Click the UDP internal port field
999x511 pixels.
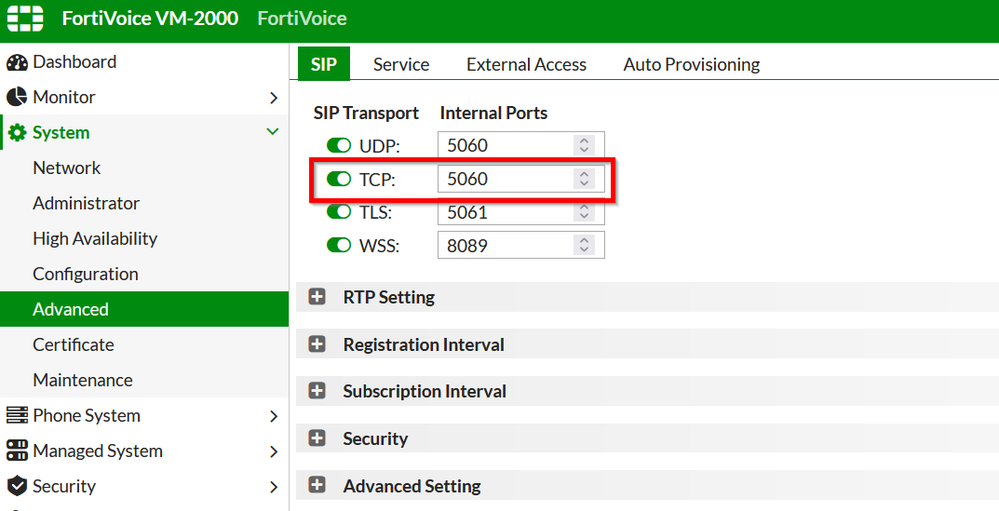505,146
